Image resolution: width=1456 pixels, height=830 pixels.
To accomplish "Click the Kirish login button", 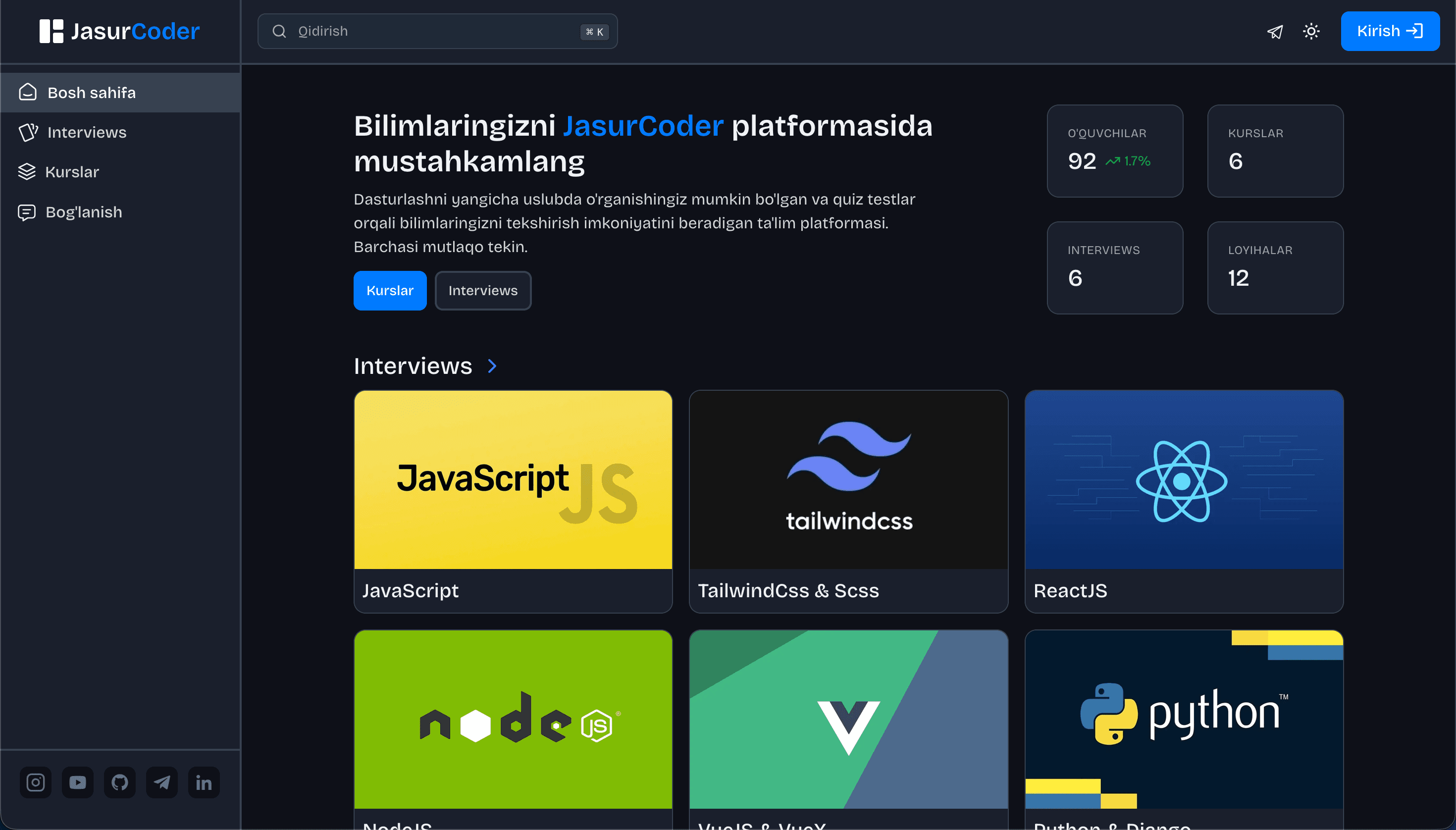I will click(1390, 31).
